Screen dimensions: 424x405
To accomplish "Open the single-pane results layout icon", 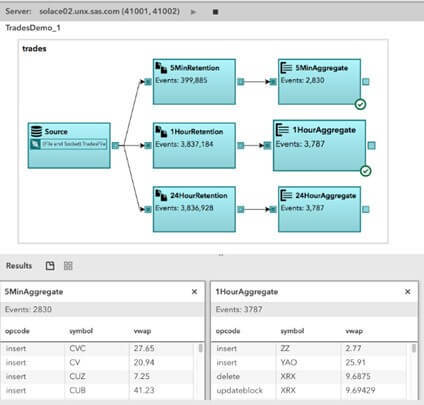I will point(50,266).
